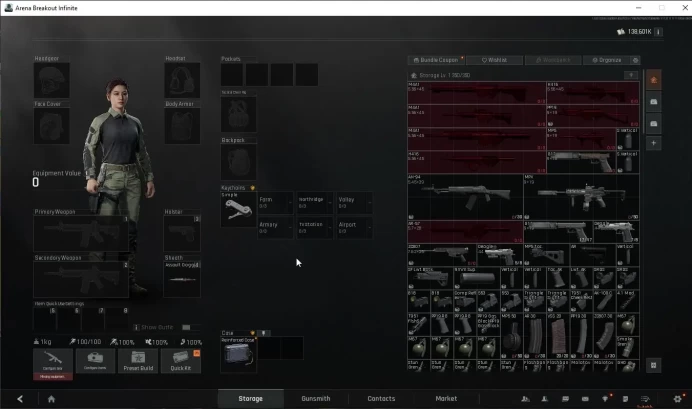Open the friends icon in bottom bar
The width and height of the screenshot is (692, 409).
(x=525, y=399)
